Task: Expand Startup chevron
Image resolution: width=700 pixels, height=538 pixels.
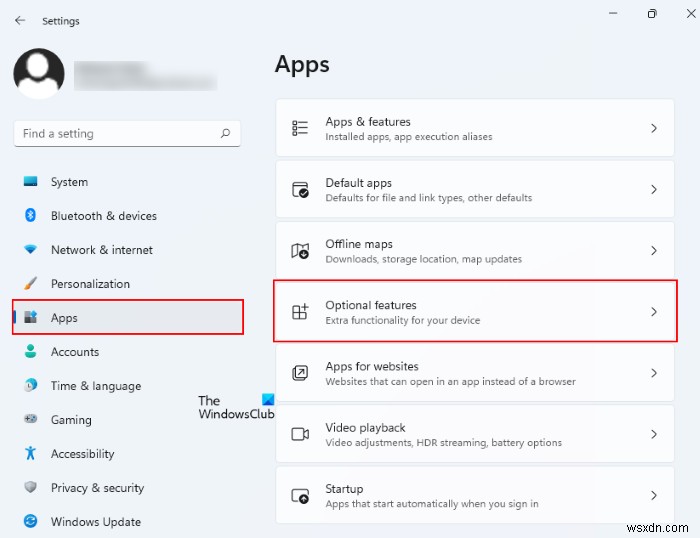Action: (654, 495)
